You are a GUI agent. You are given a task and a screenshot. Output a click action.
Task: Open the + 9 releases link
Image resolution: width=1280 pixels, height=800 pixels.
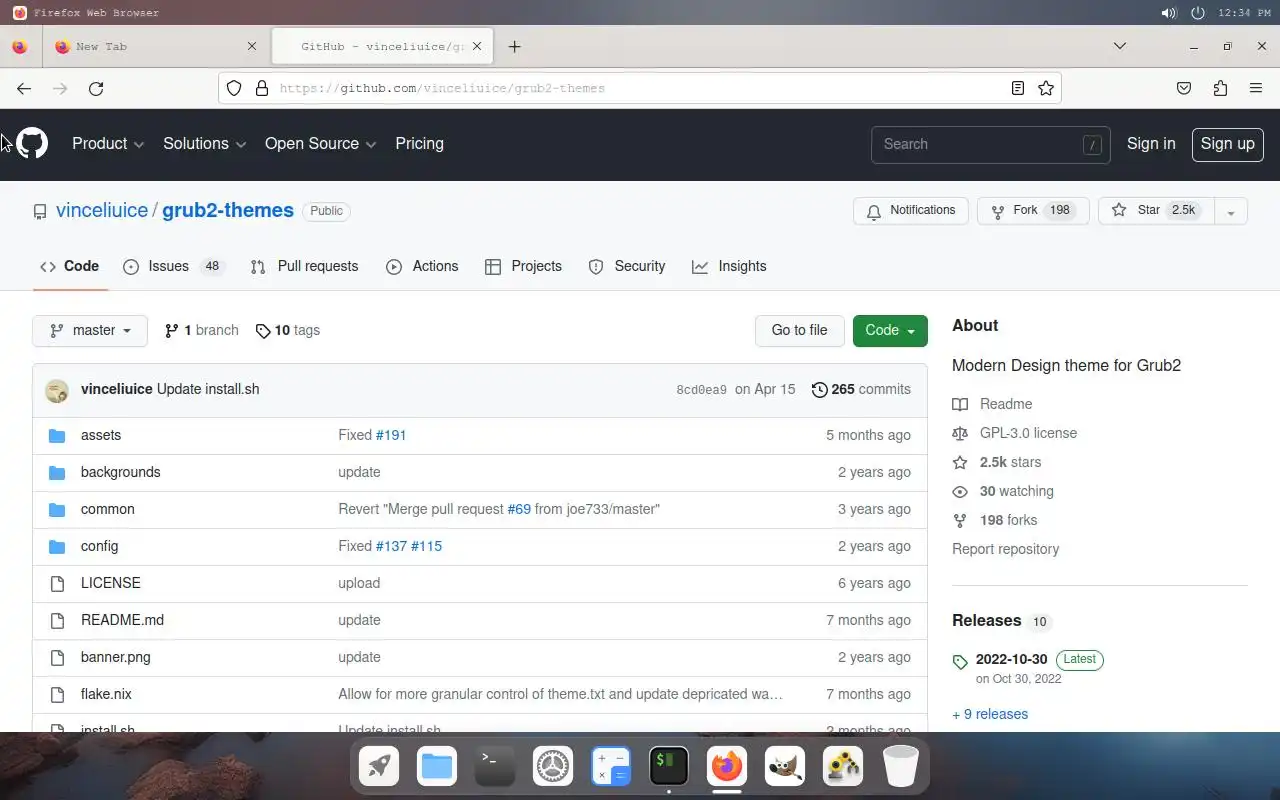pyautogui.click(x=990, y=714)
